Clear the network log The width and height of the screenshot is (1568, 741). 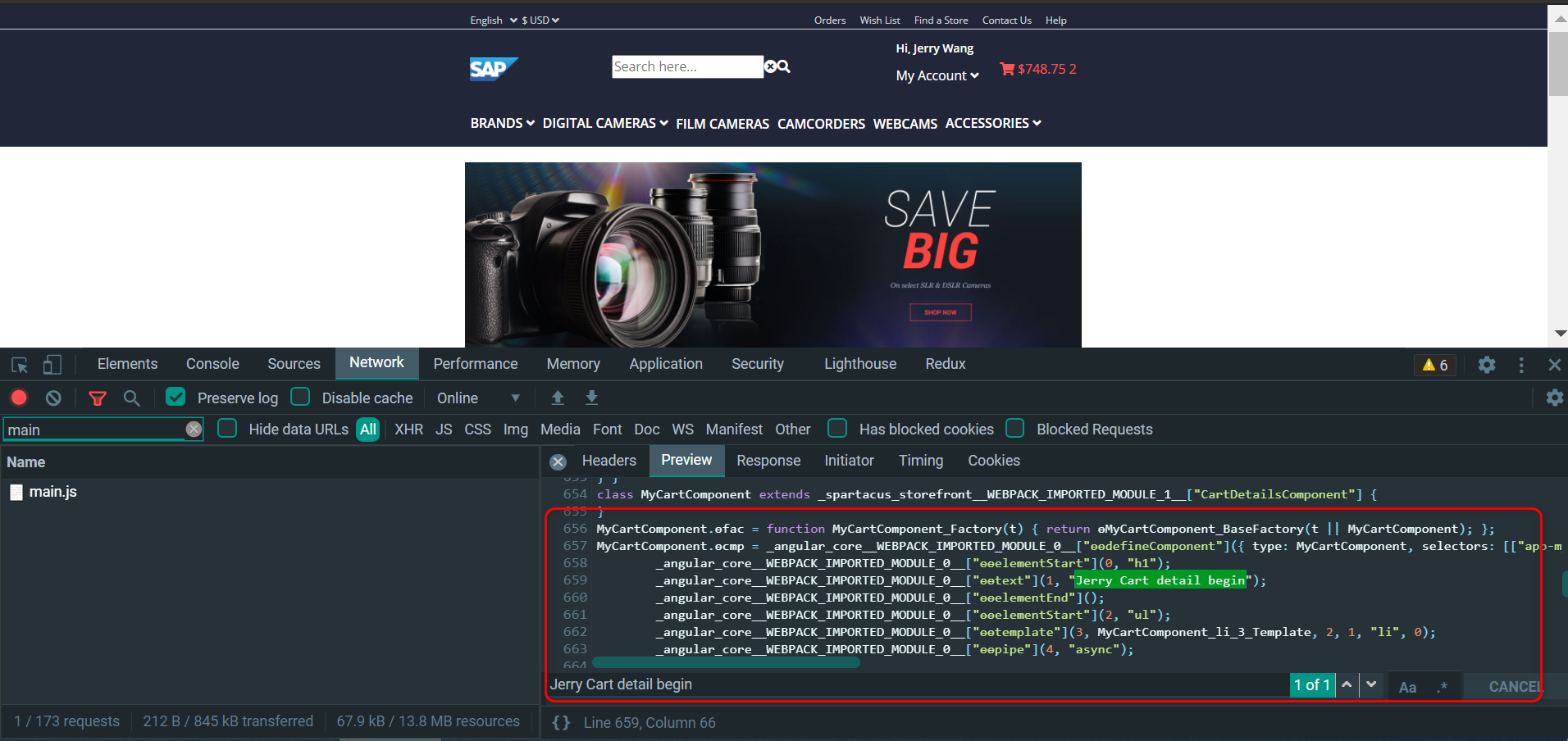click(53, 398)
